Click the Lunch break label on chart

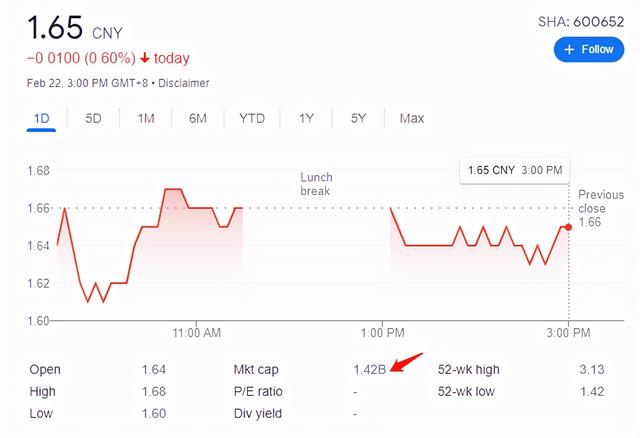coord(316,184)
